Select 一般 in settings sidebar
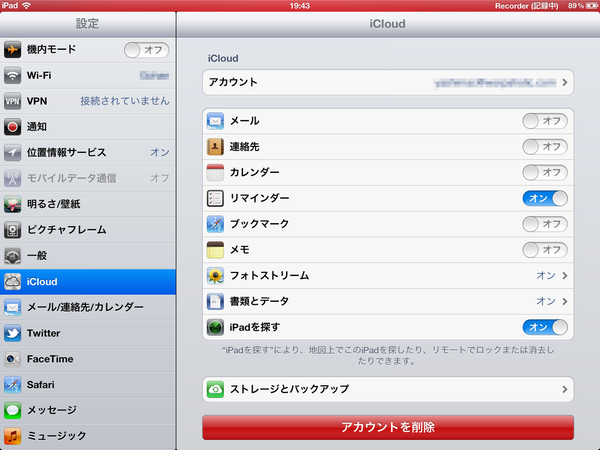The image size is (600, 450). click(88, 256)
